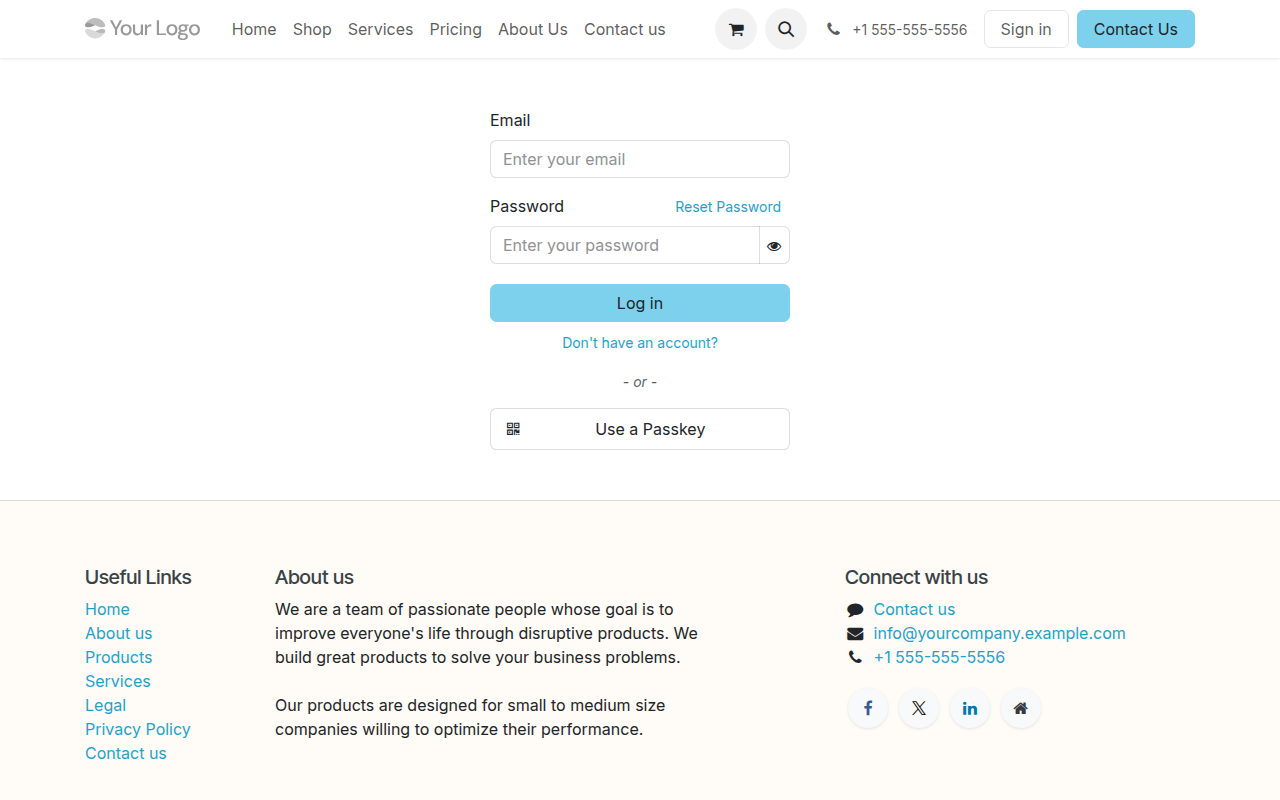Toggle password visibility with the eye icon
The height and width of the screenshot is (800, 1280).
[x=774, y=245]
